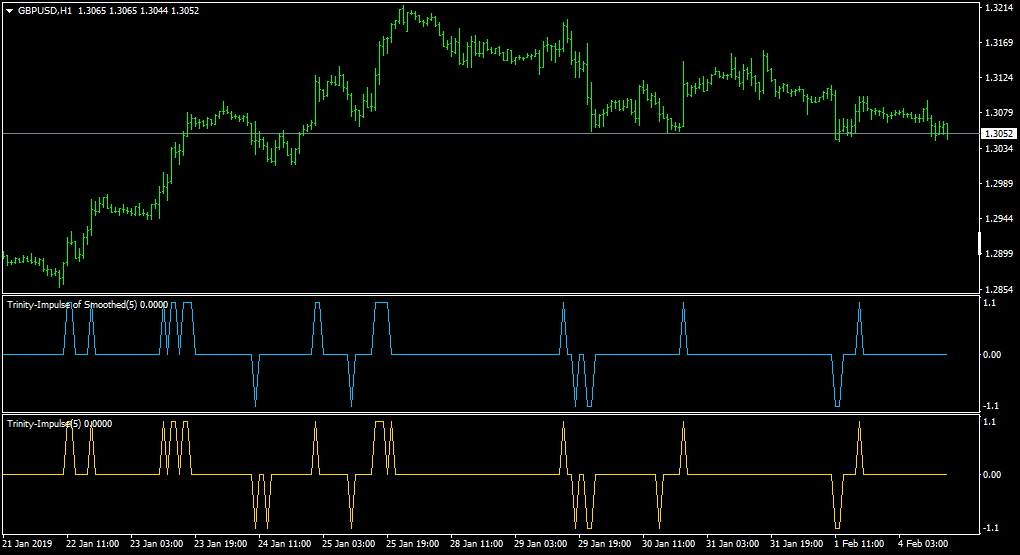Click the 1.3079 price scale label
The width and height of the screenshot is (1020, 555).
(x=999, y=113)
